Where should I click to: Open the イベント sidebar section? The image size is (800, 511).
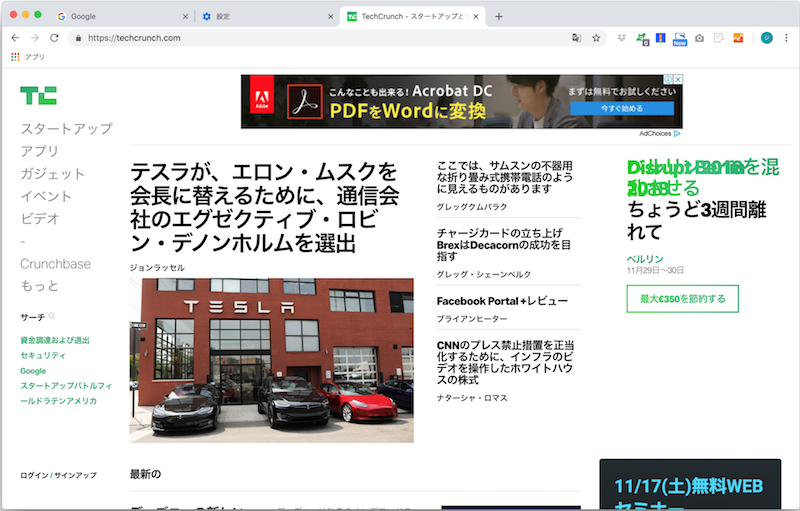tap(46, 196)
